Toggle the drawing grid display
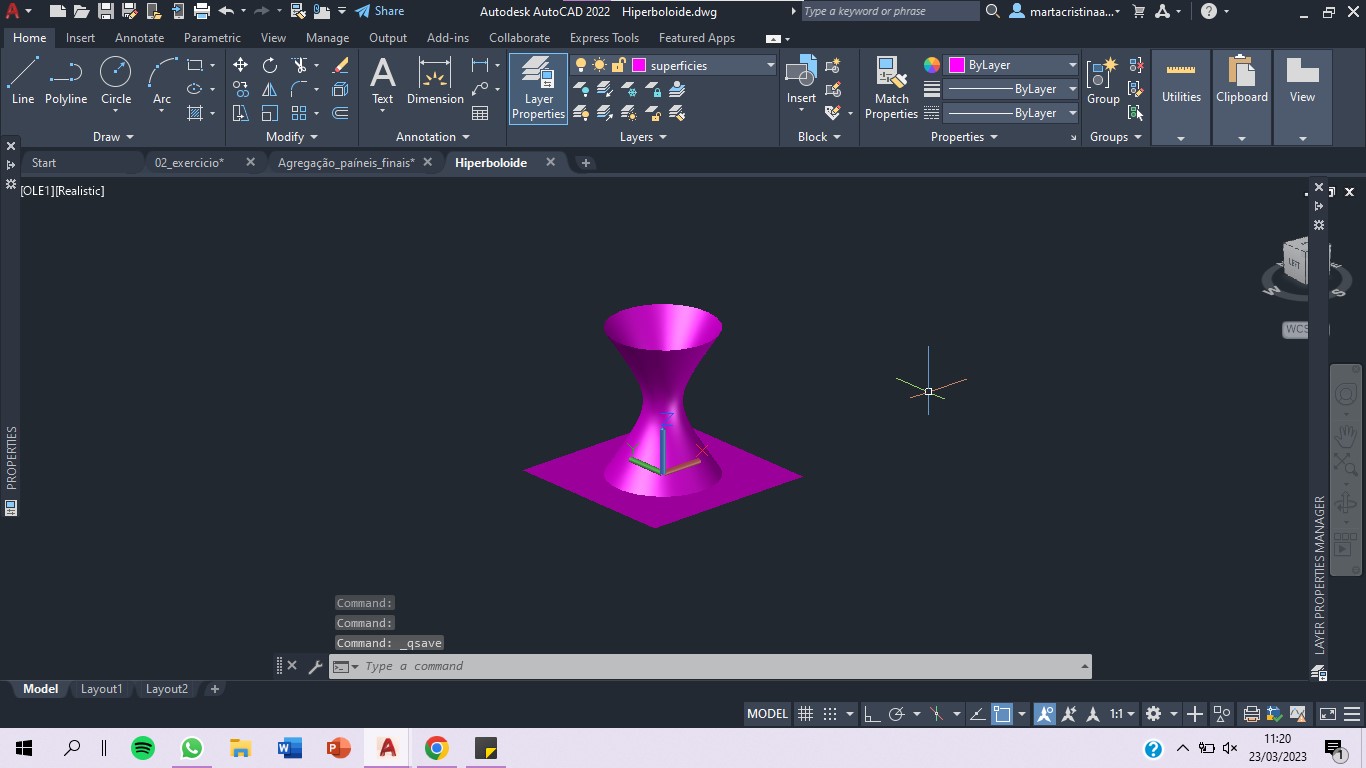 click(805, 714)
